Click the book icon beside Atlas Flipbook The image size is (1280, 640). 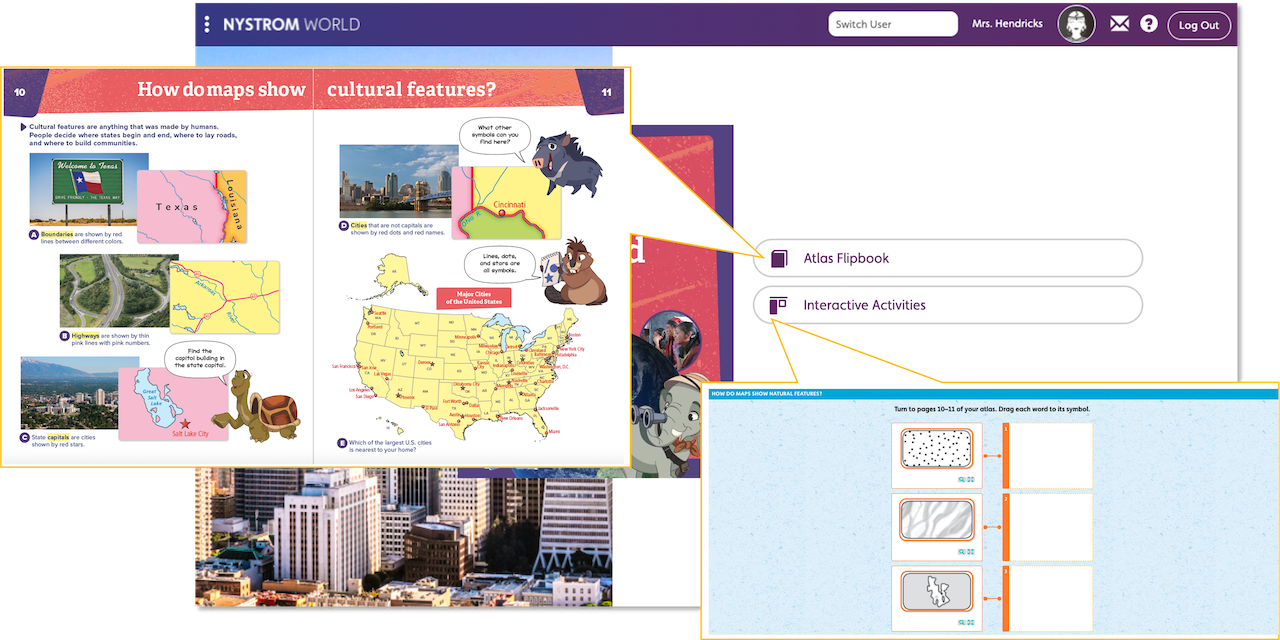click(x=779, y=257)
